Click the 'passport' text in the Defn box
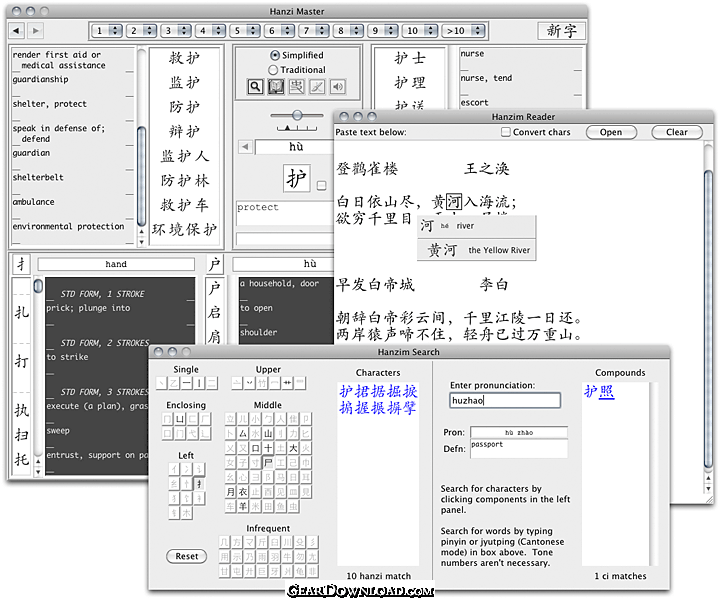Viewport: 720px width, 599px height. [487, 444]
